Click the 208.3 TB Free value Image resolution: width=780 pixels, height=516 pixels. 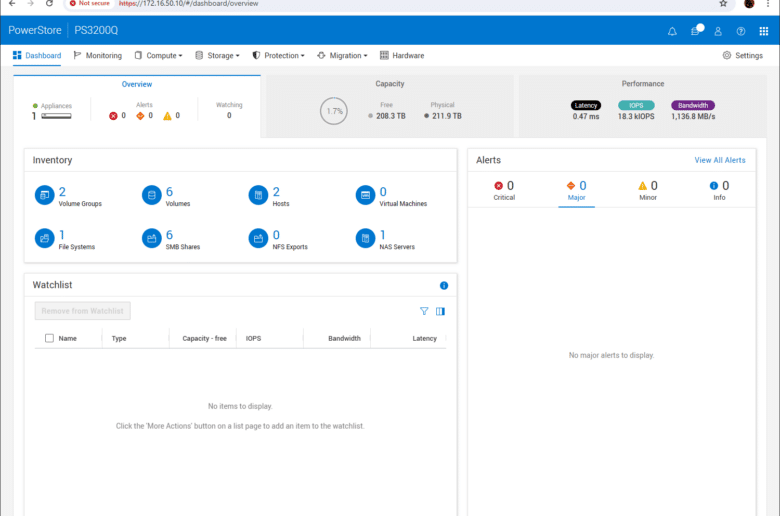(x=390, y=116)
